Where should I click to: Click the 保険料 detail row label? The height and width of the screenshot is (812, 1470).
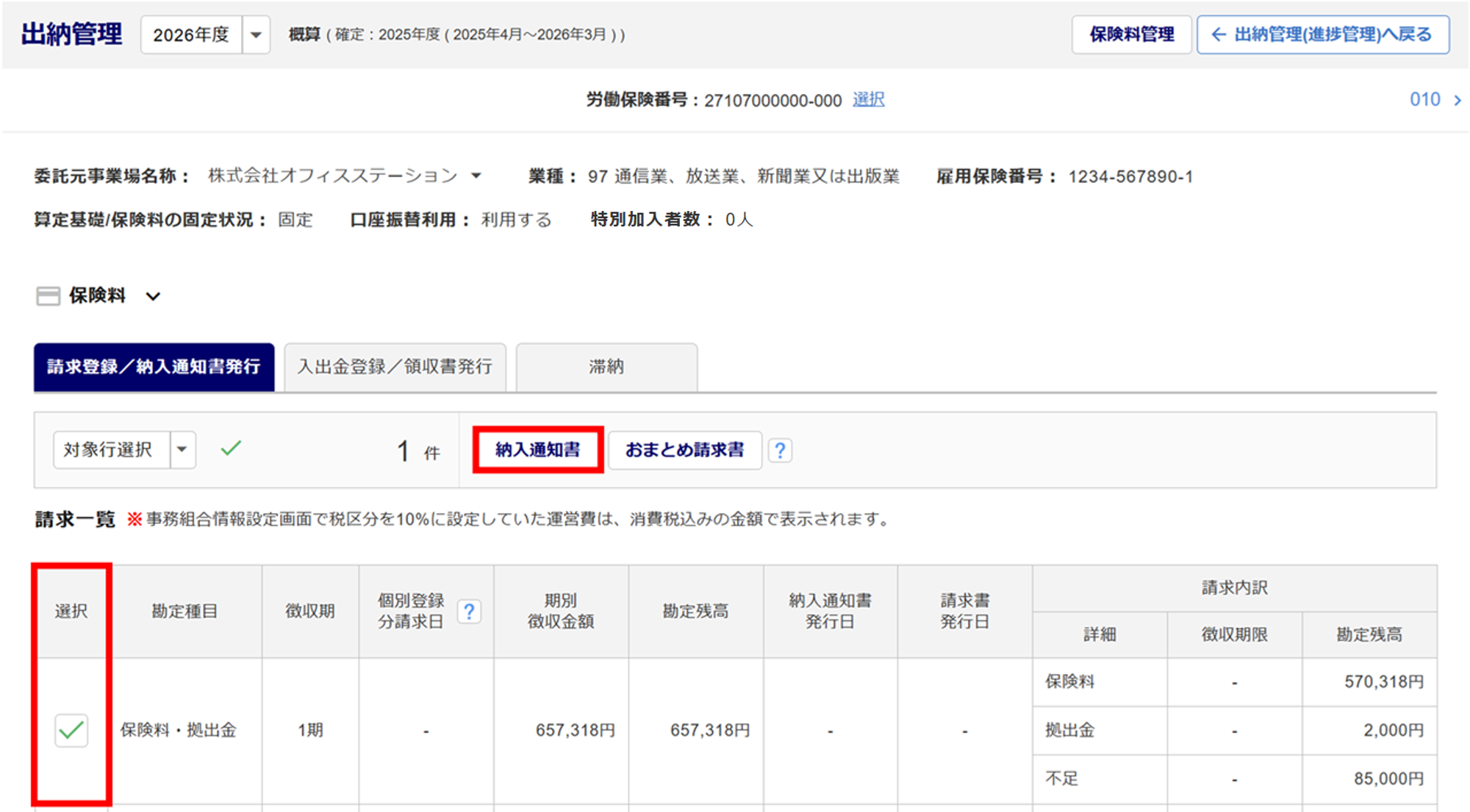[x=1069, y=682]
